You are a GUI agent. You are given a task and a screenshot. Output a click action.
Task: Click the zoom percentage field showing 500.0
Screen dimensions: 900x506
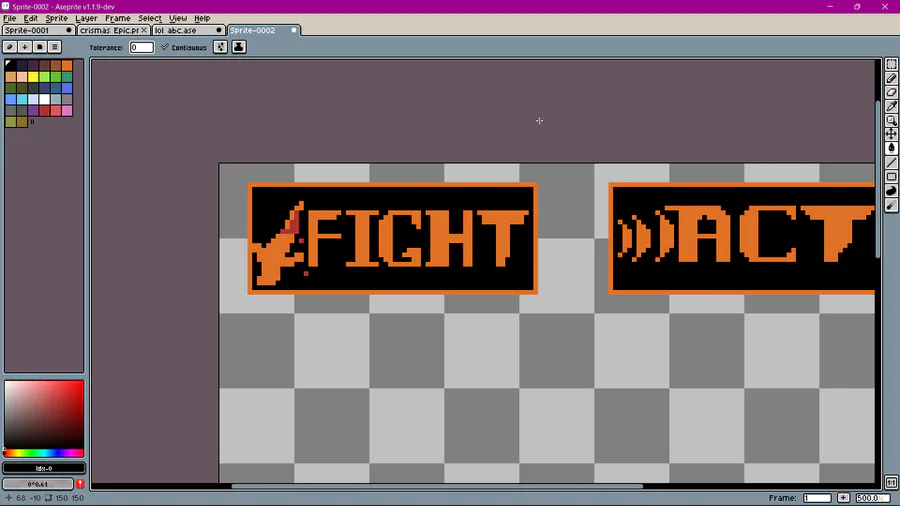tap(872, 498)
